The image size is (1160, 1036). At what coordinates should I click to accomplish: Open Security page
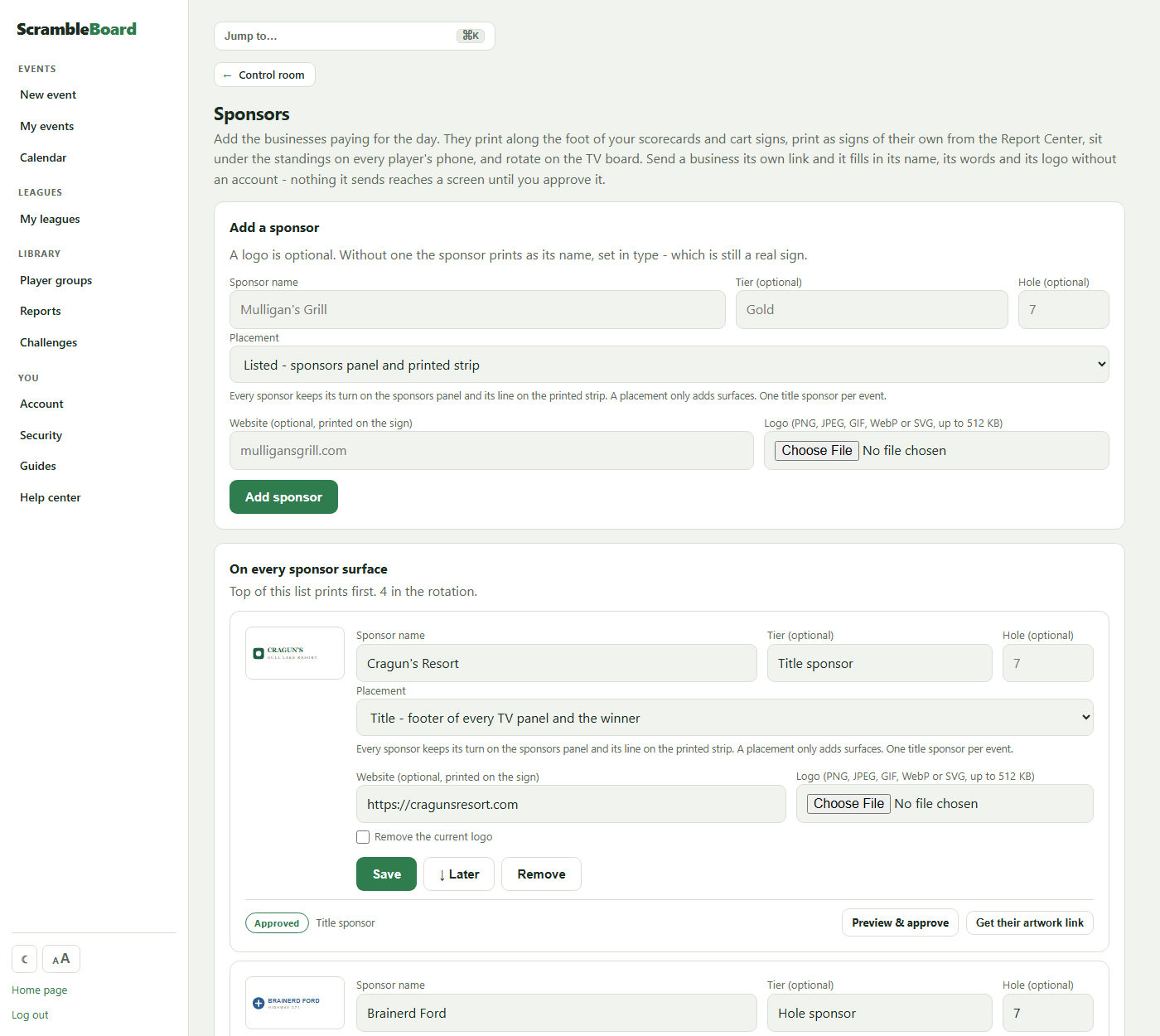tap(41, 435)
